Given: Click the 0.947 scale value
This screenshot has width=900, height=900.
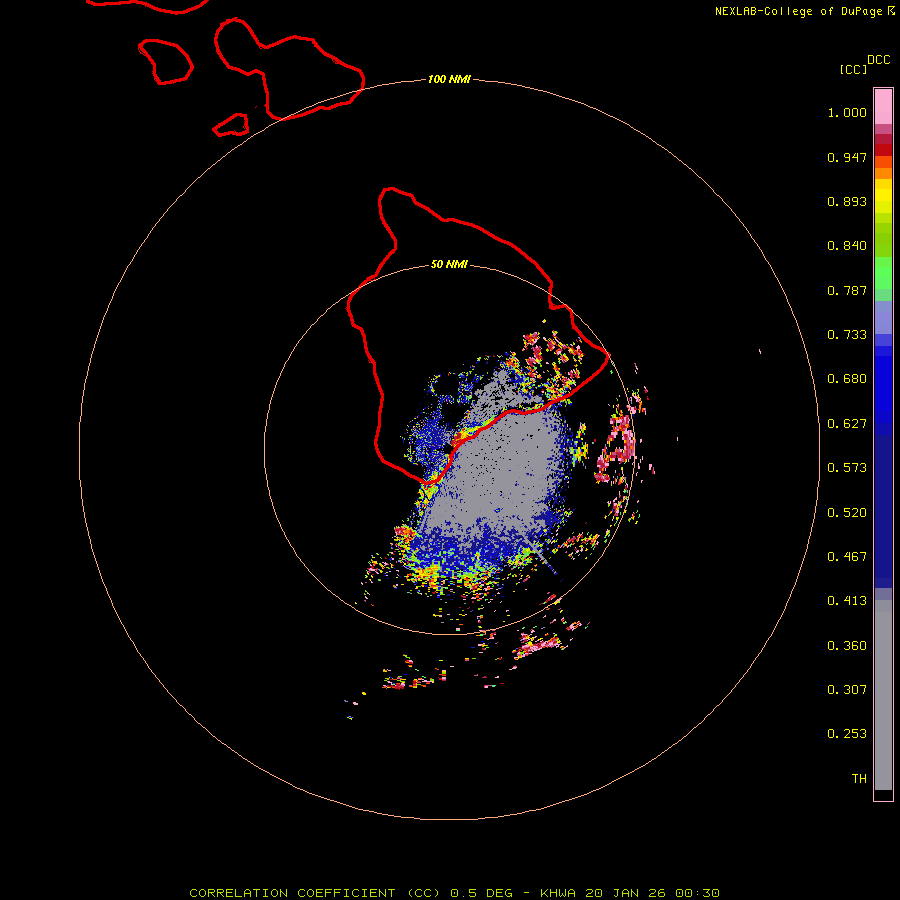Looking at the screenshot, I should tap(847, 157).
